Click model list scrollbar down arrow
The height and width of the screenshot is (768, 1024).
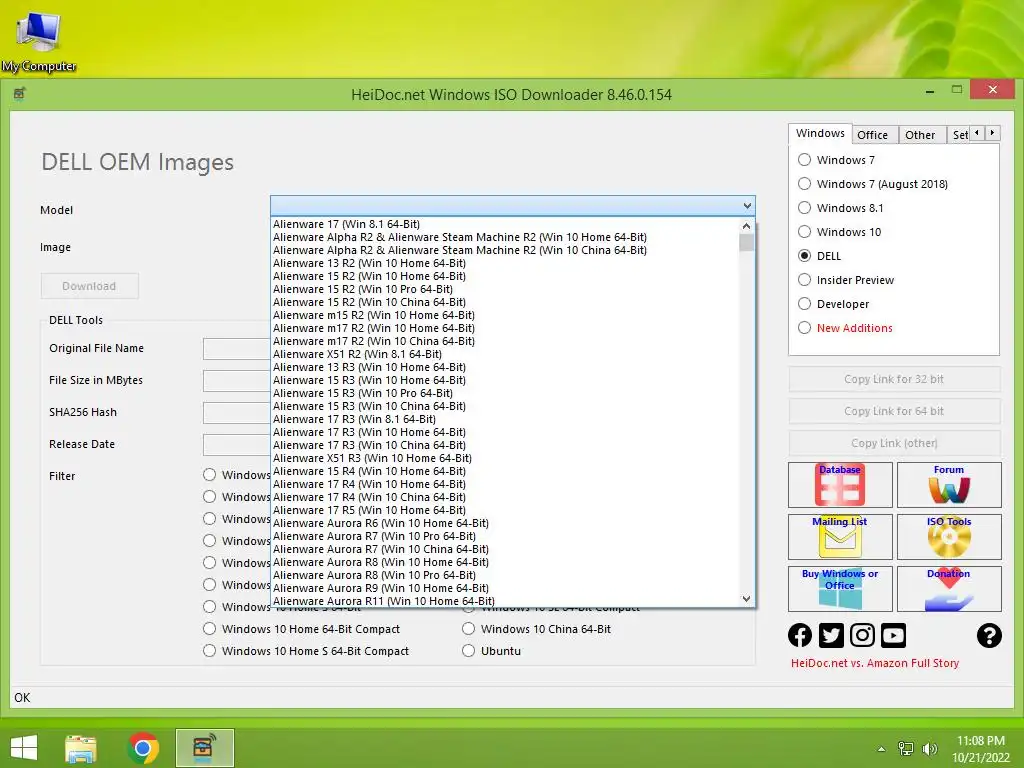[x=746, y=599]
